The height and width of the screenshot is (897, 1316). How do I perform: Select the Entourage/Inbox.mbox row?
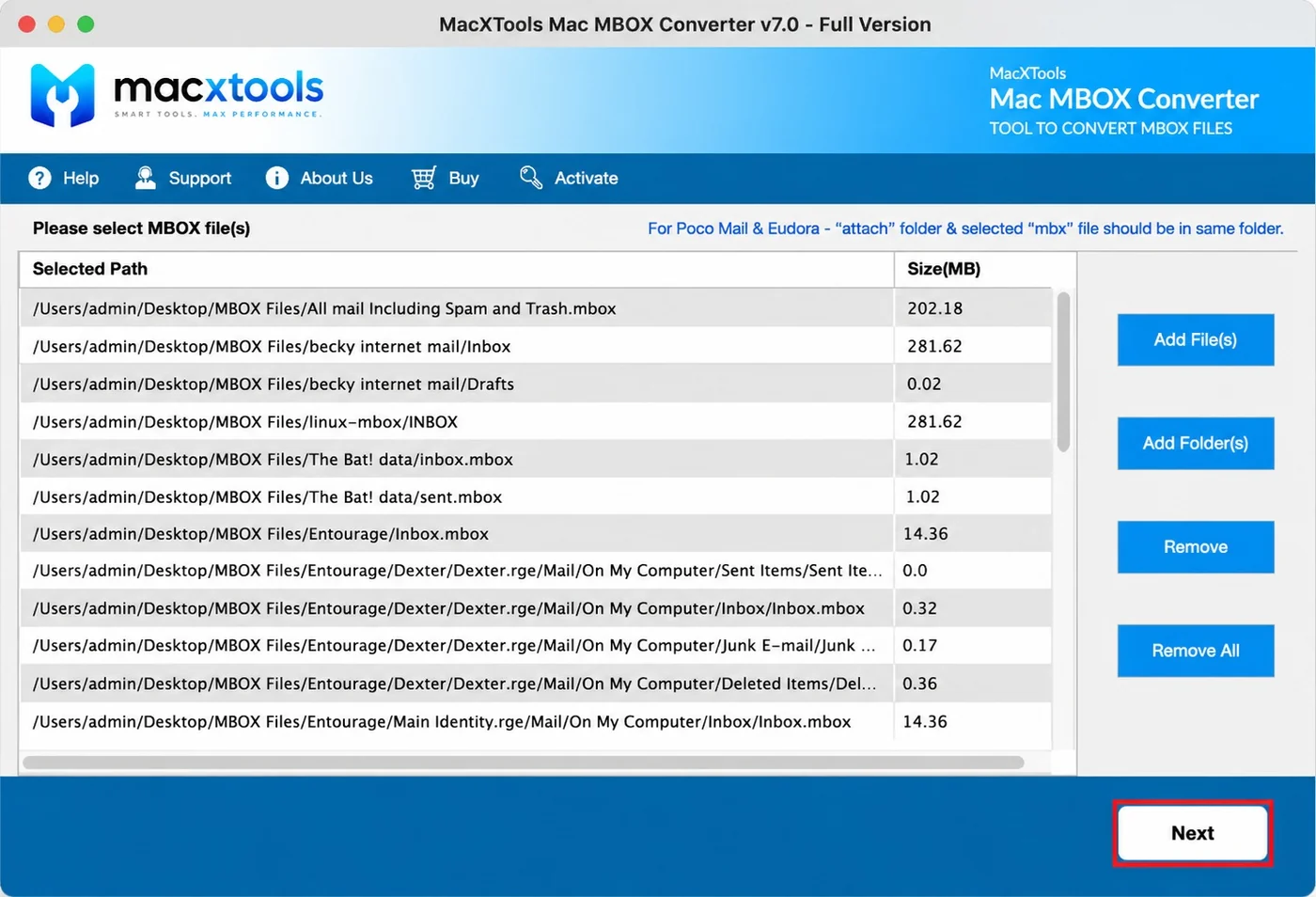[536, 533]
